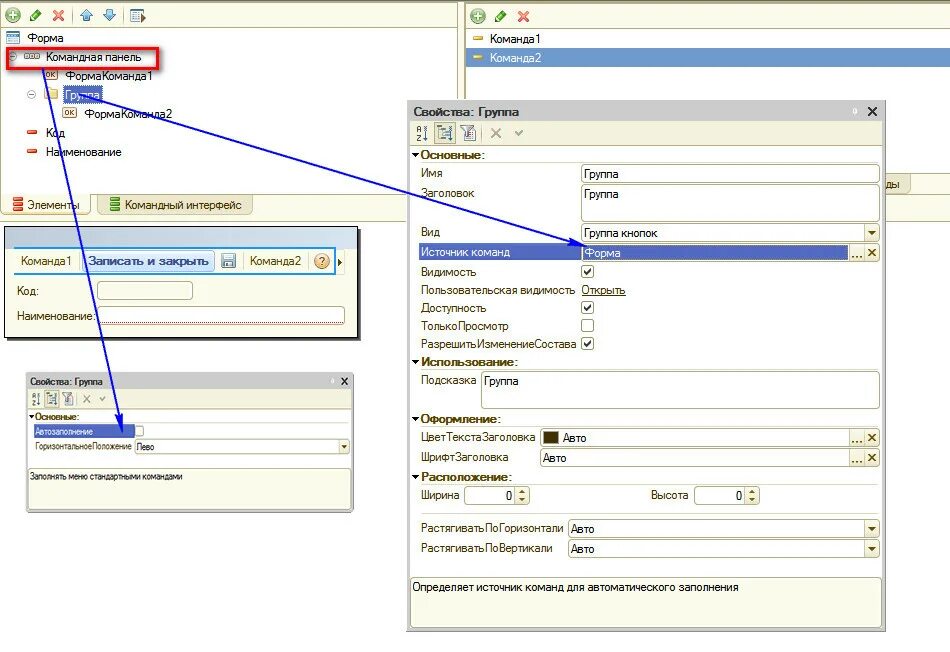The image size is (950, 652).
Task: Open Пользовательская видимость Открыть link
Action: (x=603, y=290)
